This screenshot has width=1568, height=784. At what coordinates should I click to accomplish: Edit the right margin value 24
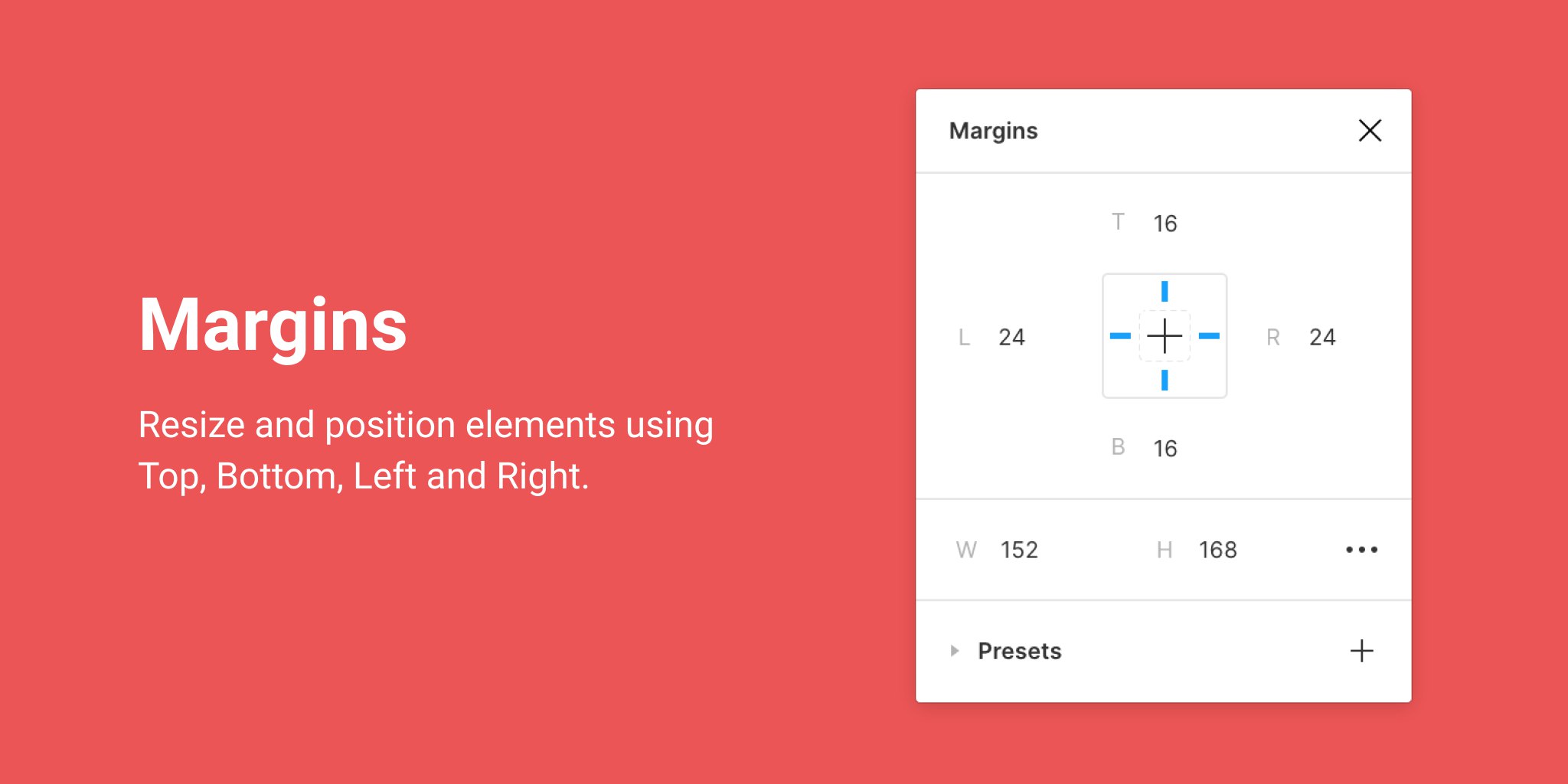click(1322, 337)
